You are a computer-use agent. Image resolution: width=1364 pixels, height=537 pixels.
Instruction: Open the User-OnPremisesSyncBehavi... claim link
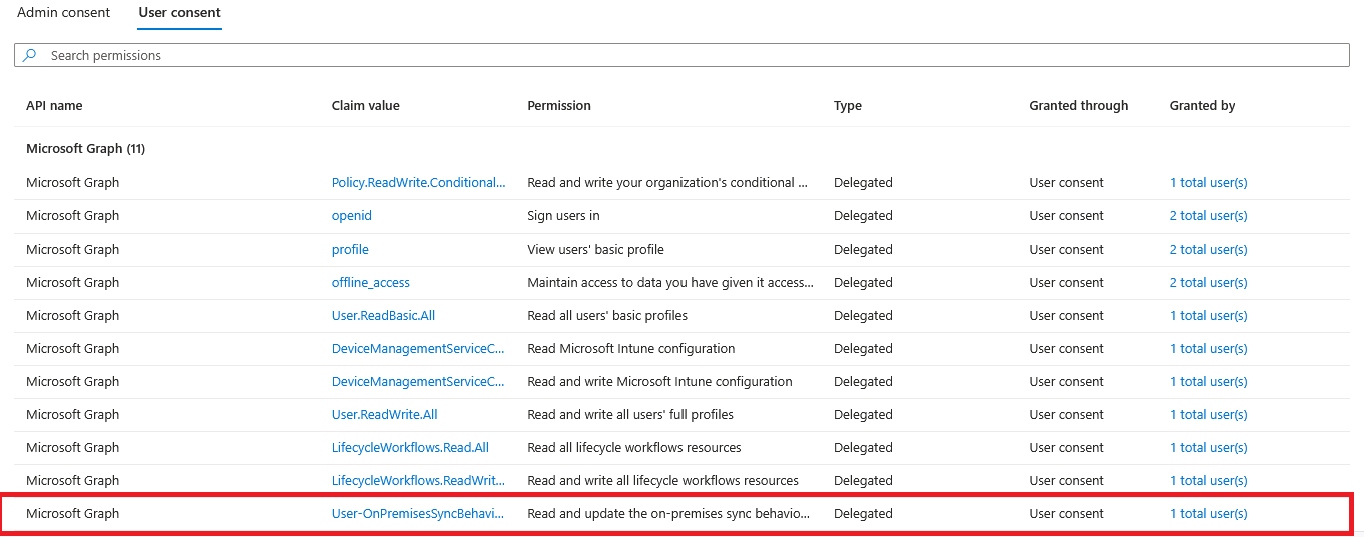pyautogui.click(x=418, y=514)
